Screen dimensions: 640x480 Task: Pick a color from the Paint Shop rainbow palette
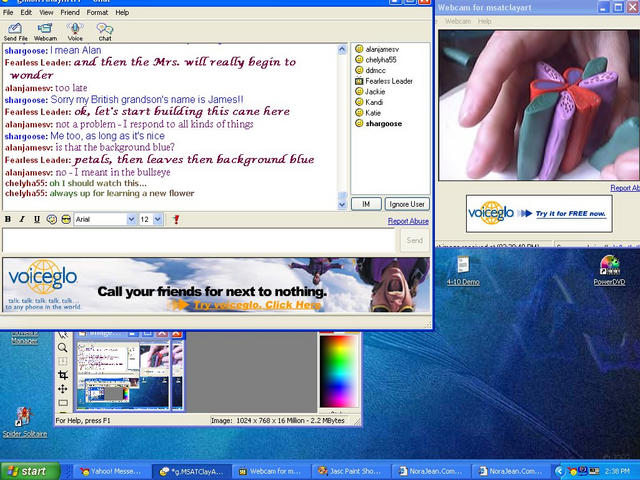point(338,371)
